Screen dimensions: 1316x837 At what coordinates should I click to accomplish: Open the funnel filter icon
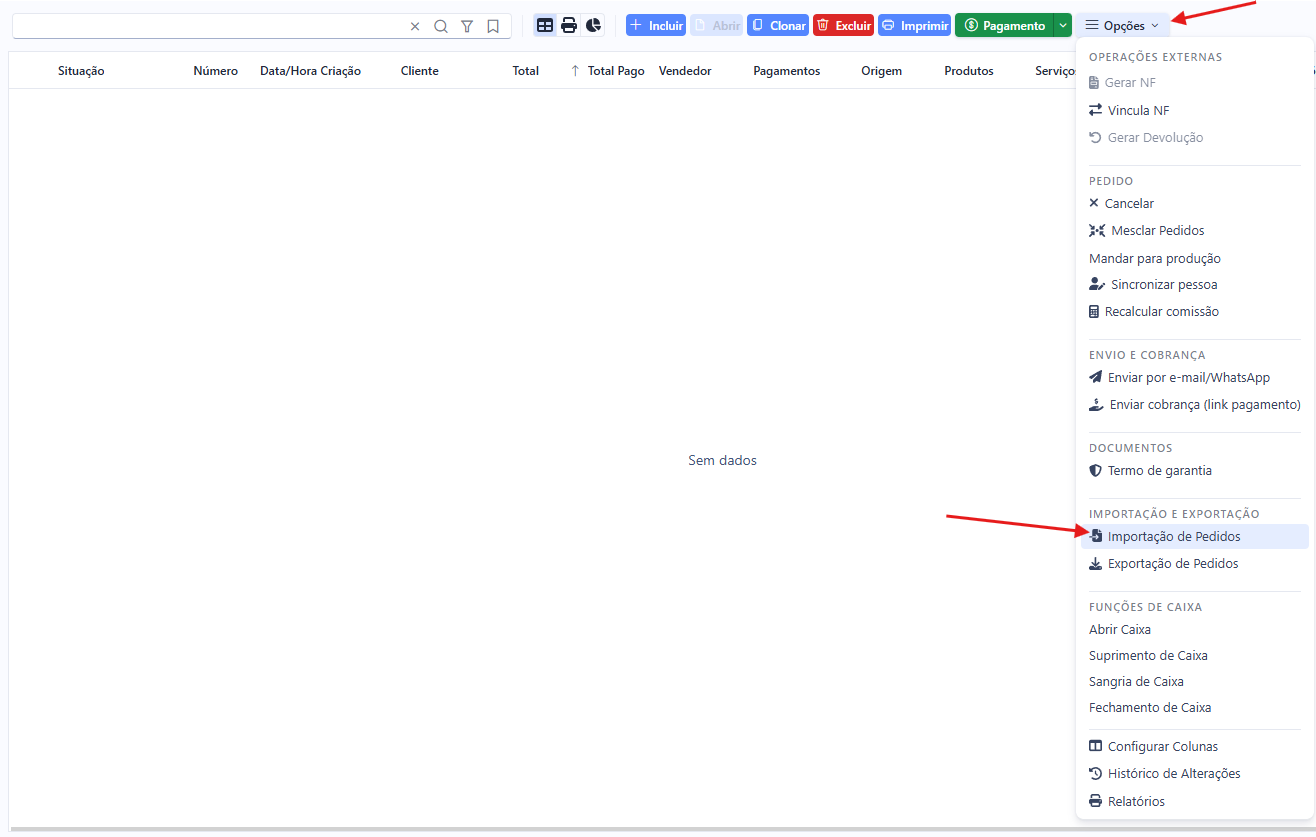click(x=467, y=26)
